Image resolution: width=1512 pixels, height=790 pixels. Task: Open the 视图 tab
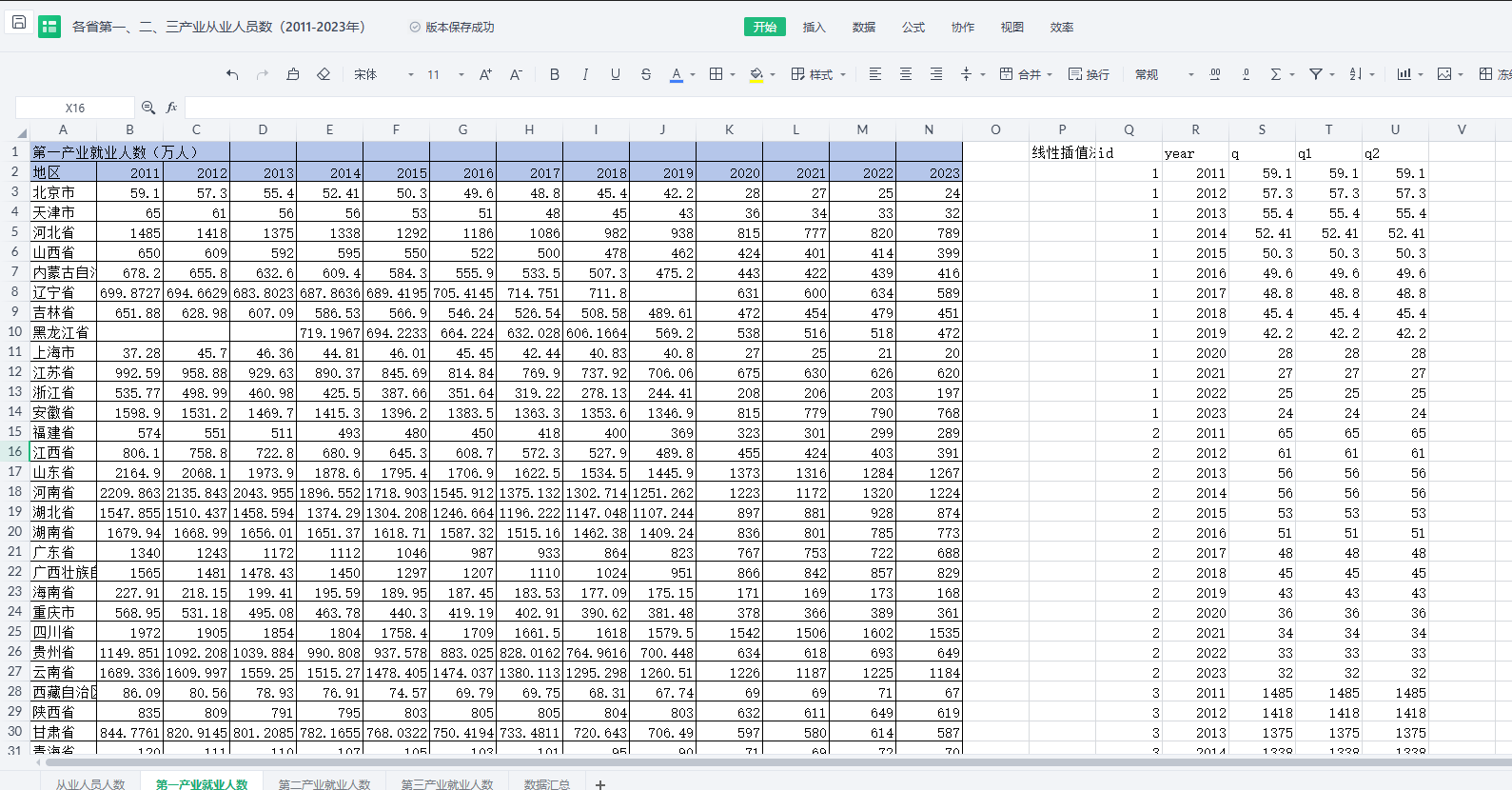[1012, 27]
